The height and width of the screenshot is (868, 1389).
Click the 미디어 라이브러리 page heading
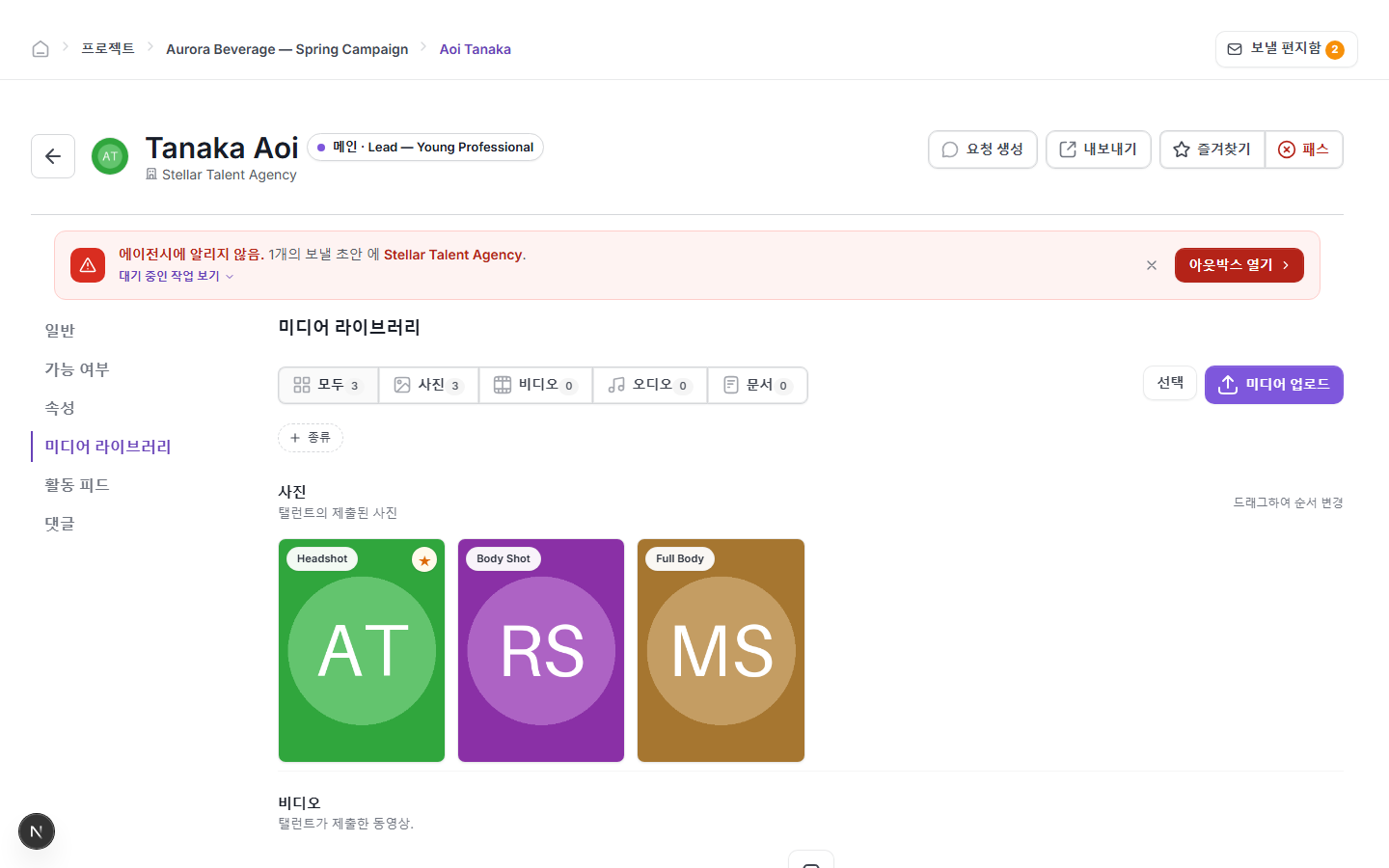pos(349,327)
